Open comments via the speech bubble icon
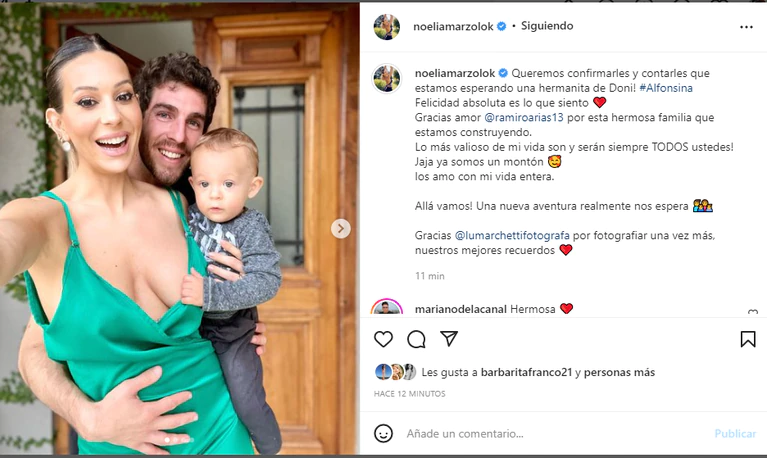This screenshot has width=767, height=458. 416,339
